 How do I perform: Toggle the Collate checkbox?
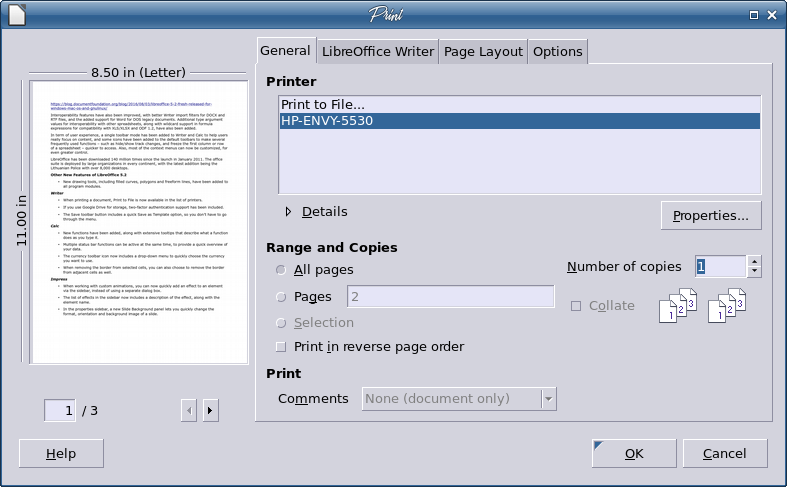(576, 306)
